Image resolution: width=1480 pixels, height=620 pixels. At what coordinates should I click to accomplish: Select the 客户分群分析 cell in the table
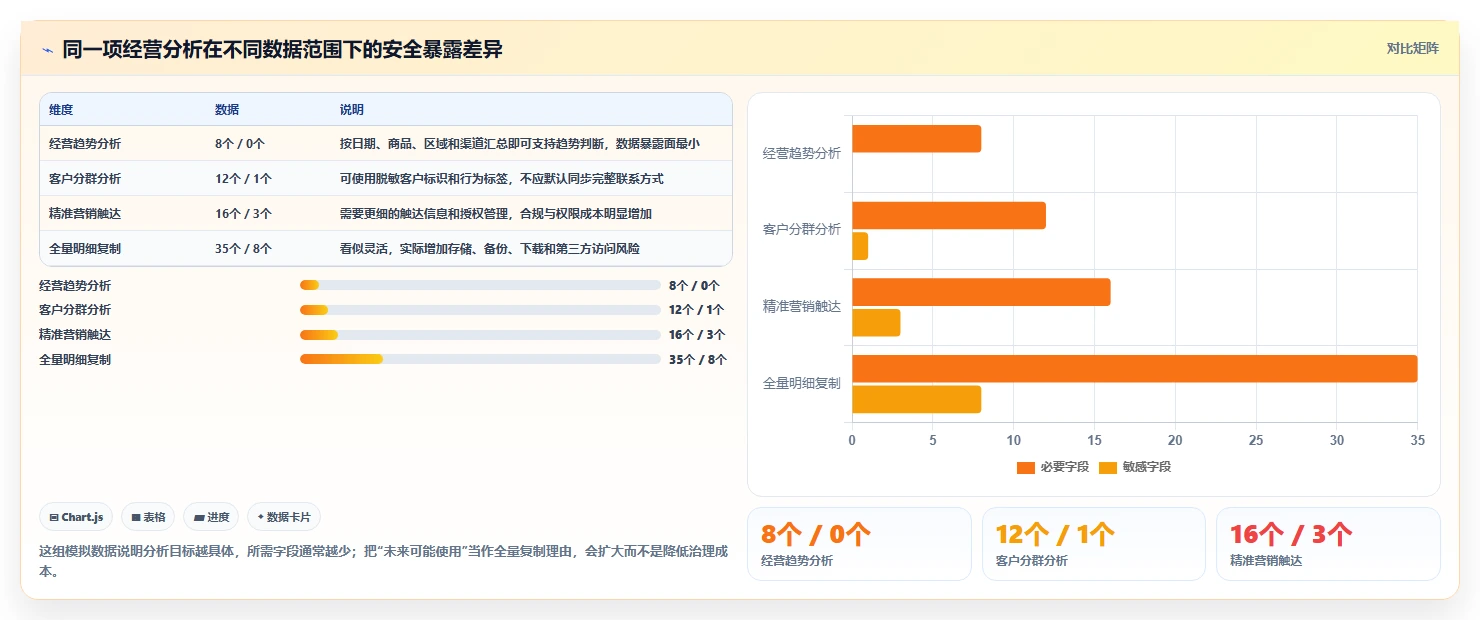point(85,179)
